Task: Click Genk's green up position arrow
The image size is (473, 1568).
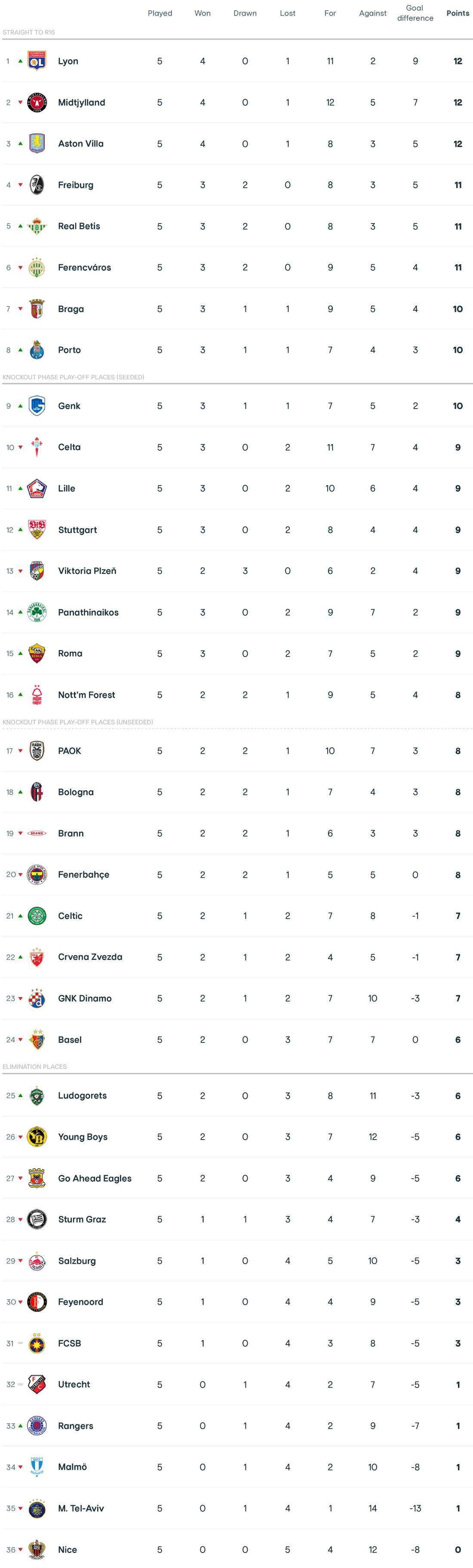Action: click(x=20, y=406)
